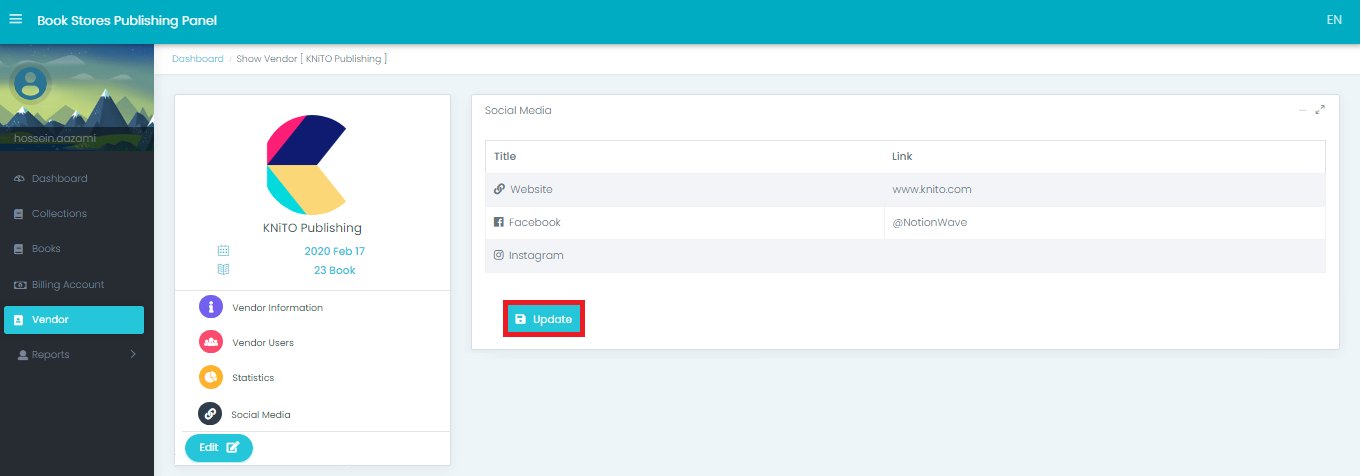Image resolution: width=1361 pixels, height=476 pixels.
Task: Open the hamburger menu icon
Action: click(x=16, y=20)
